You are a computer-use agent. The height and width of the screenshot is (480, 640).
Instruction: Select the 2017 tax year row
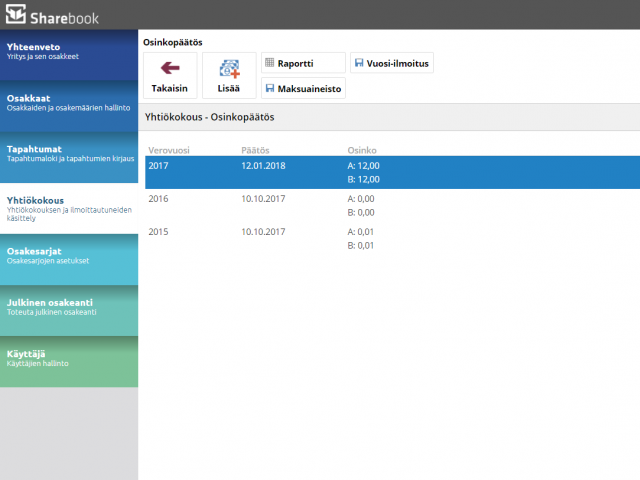pyautogui.click(x=392, y=172)
